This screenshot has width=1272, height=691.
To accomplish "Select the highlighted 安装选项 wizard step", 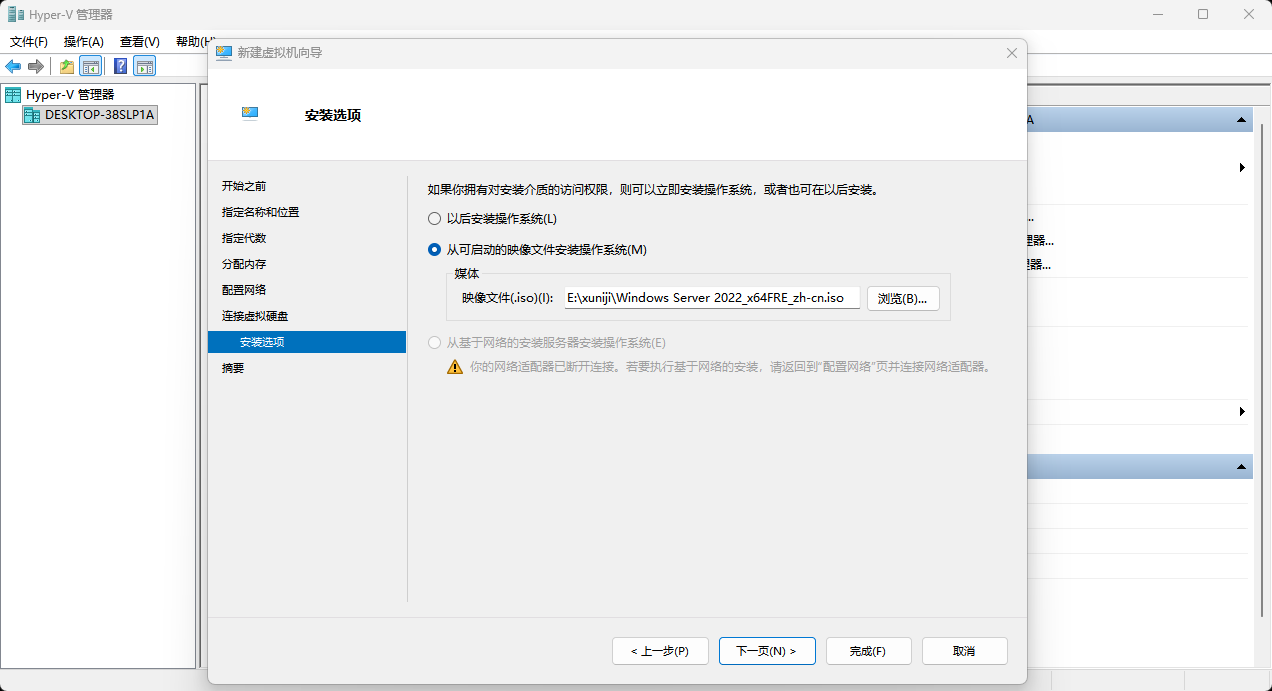I will point(307,342).
